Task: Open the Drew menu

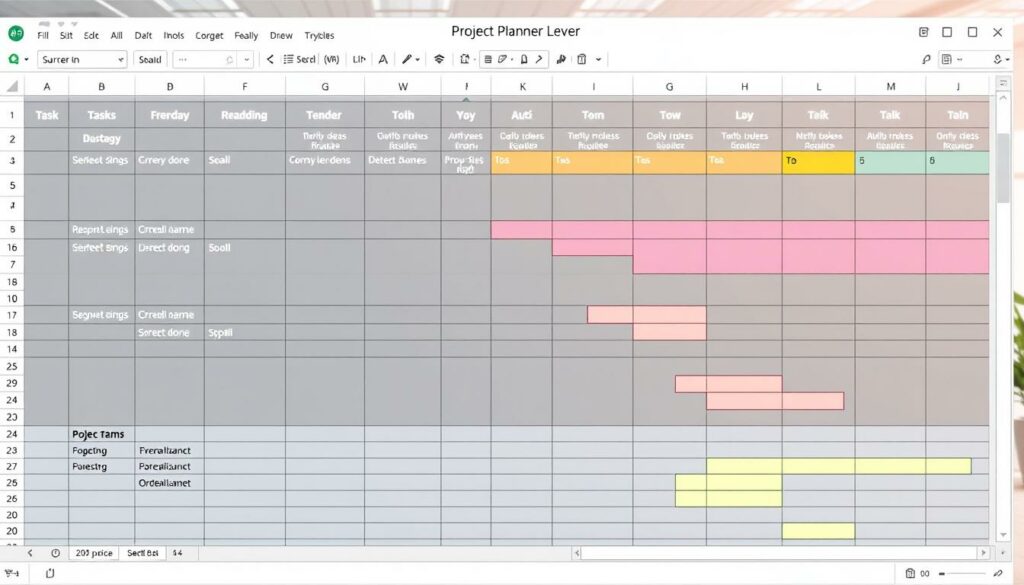Action: click(x=281, y=35)
